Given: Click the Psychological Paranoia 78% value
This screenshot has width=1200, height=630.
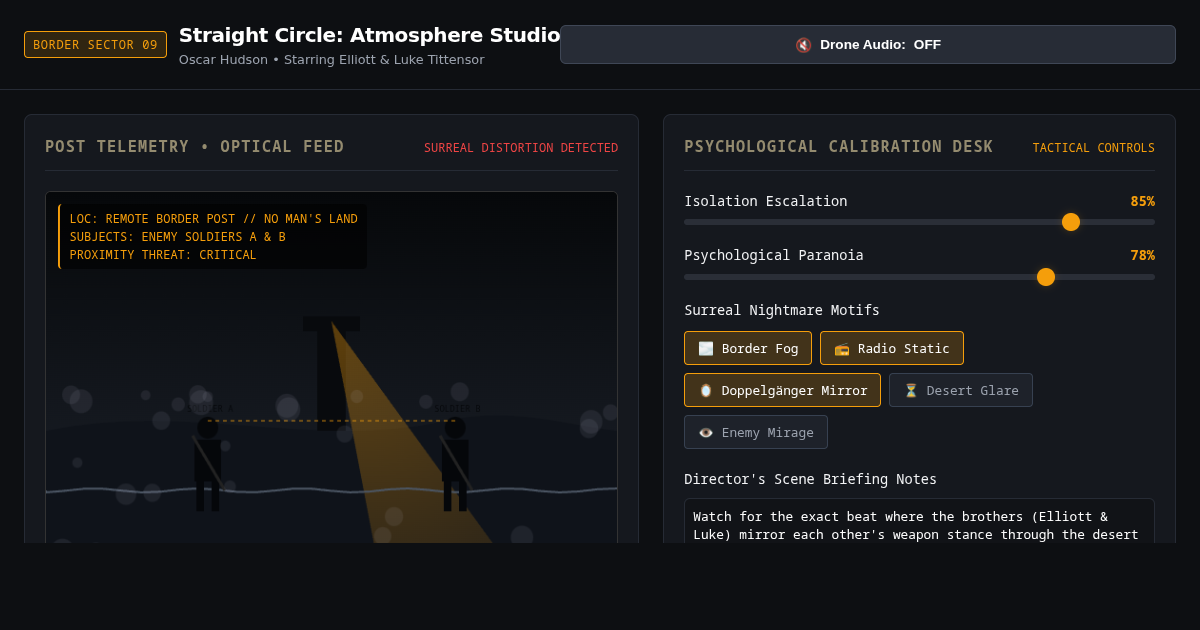Looking at the screenshot, I should (1143, 255).
